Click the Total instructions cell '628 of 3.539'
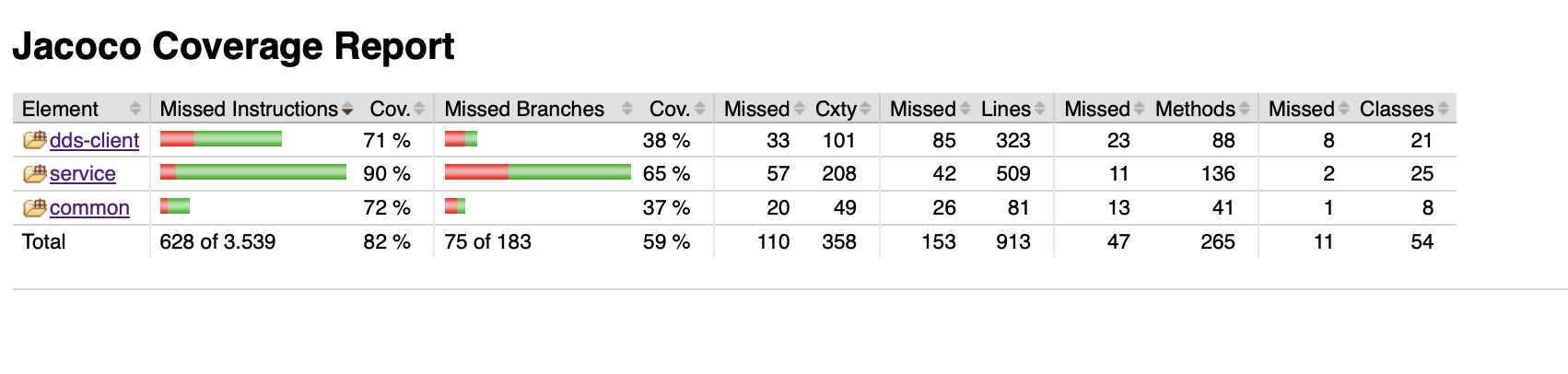1568x374 pixels. pyautogui.click(x=217, y=241)
